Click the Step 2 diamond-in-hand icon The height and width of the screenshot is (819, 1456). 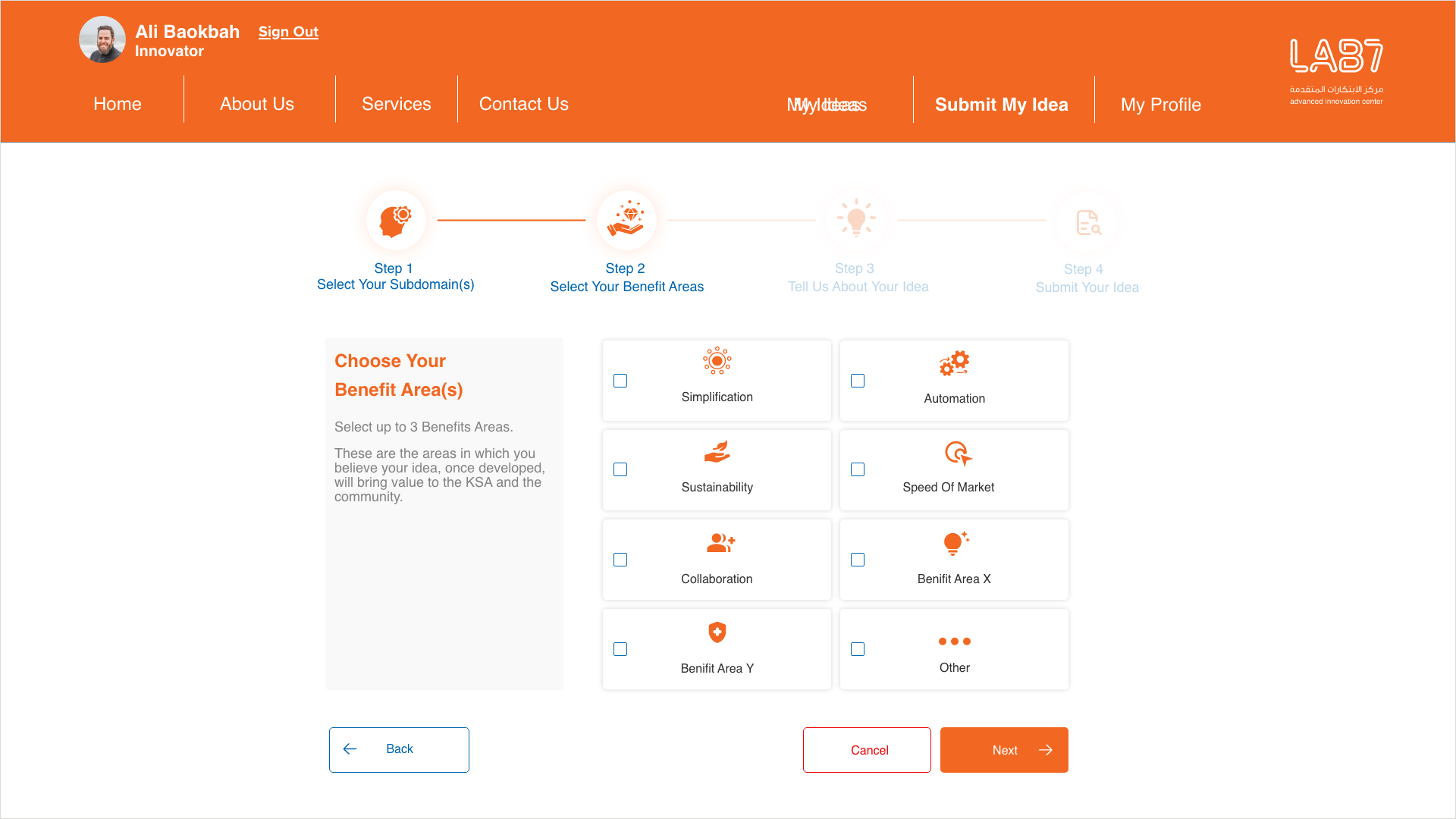coord(626,220)
